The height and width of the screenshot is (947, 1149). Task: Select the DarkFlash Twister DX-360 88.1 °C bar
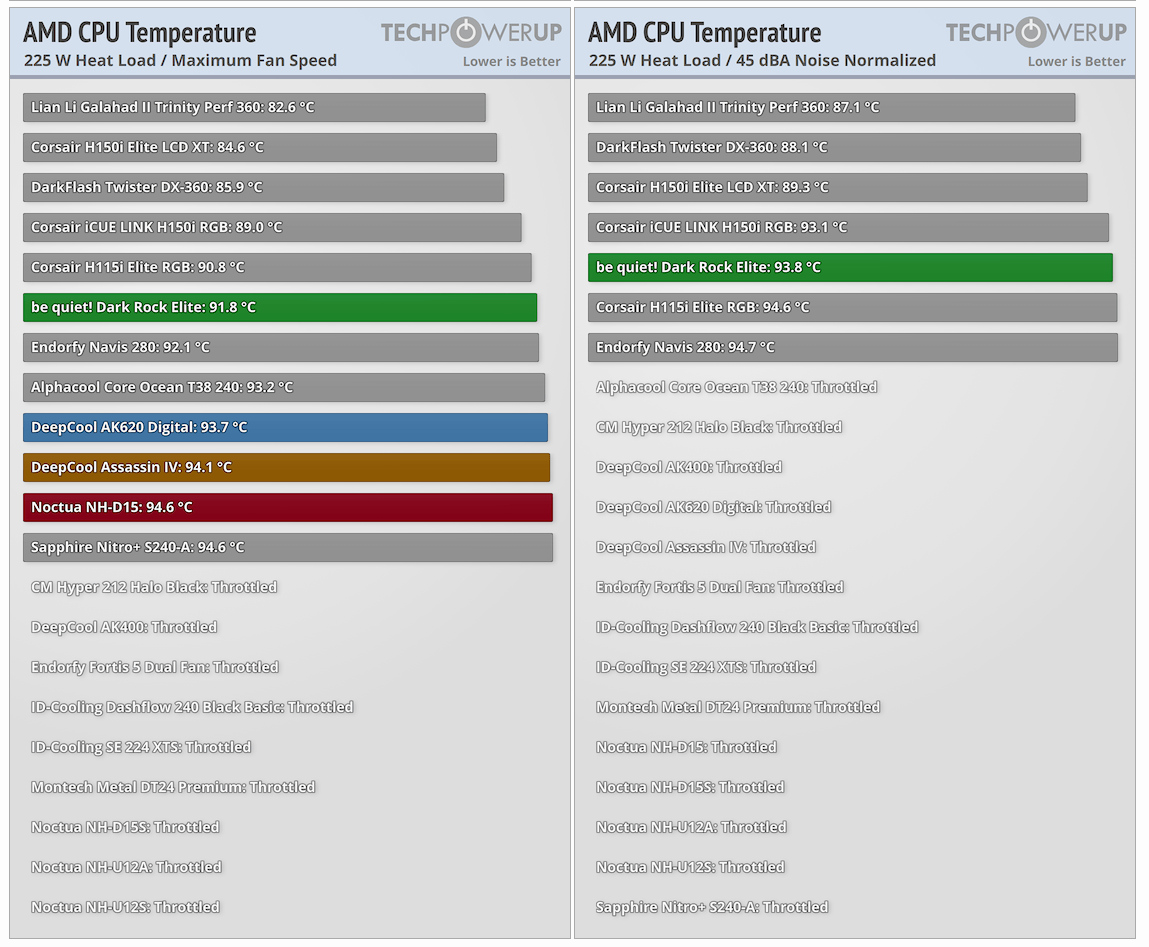click(x=835, y=147)
